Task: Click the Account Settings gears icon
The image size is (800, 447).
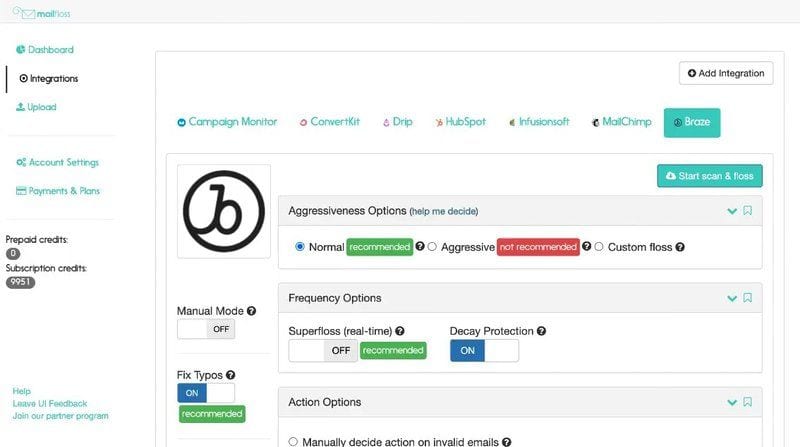Action: 21,162
